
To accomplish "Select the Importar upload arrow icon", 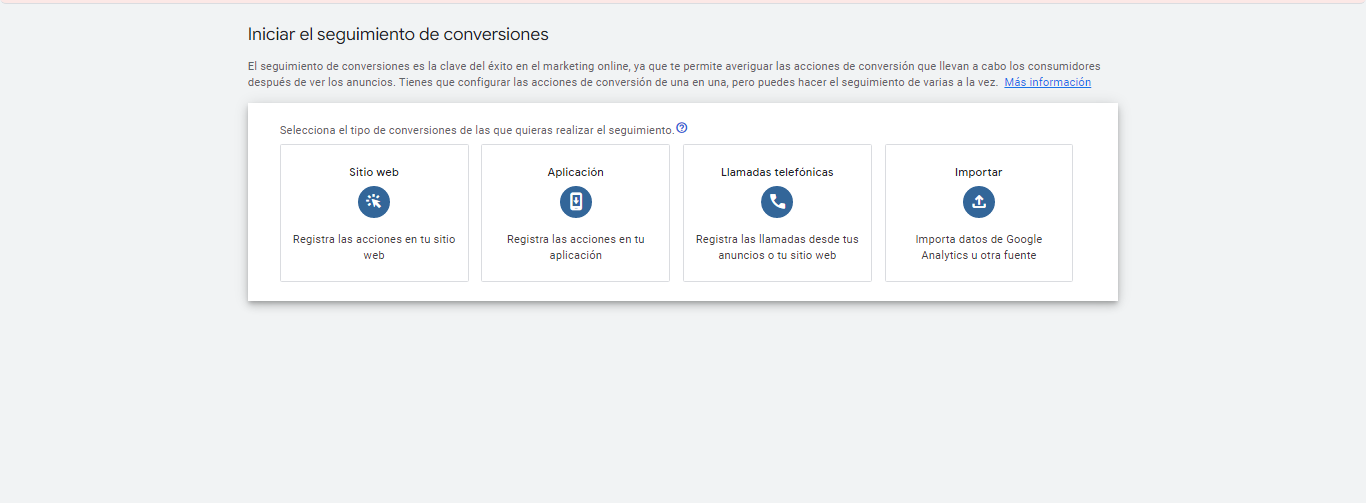I will click(979, 202).
